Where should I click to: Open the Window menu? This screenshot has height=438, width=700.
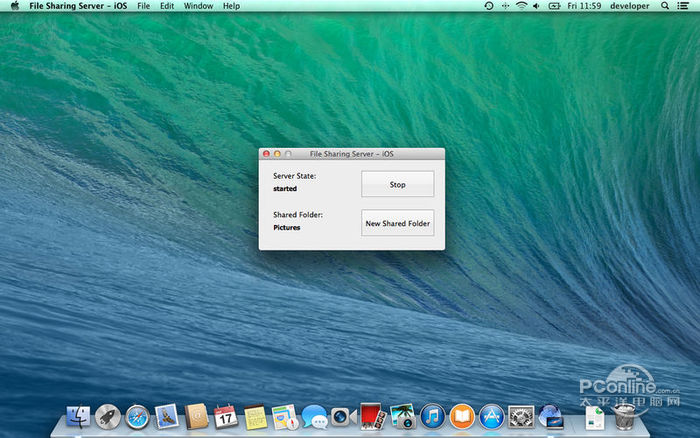pos(198,6)
